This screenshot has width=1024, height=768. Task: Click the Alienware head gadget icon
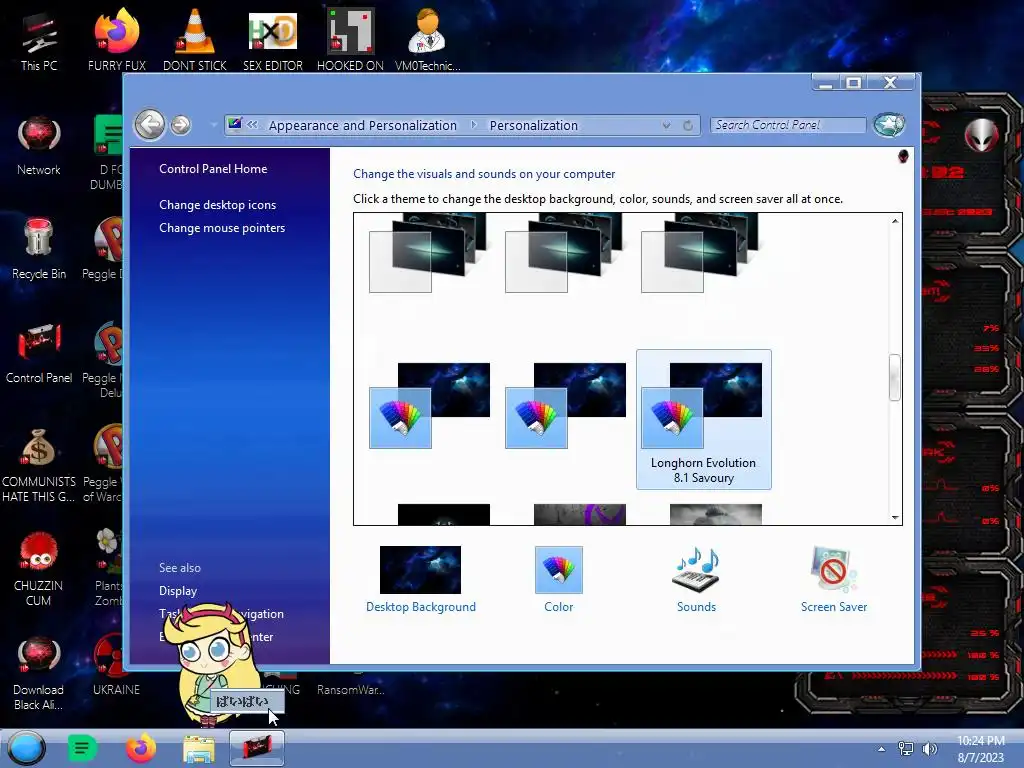coord(981,135)
